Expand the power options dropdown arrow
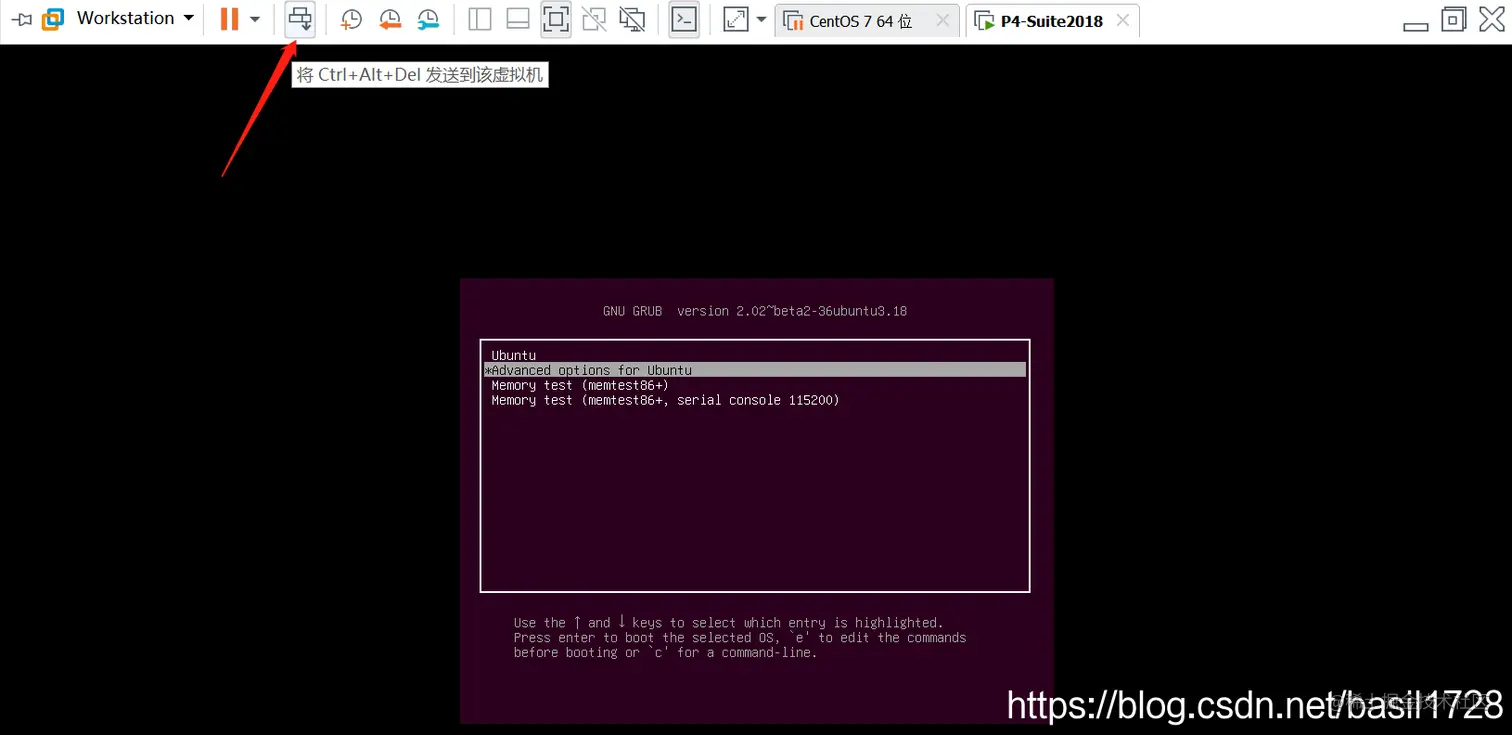Screen dimensions: 1512x735 [x=255, y=19]
